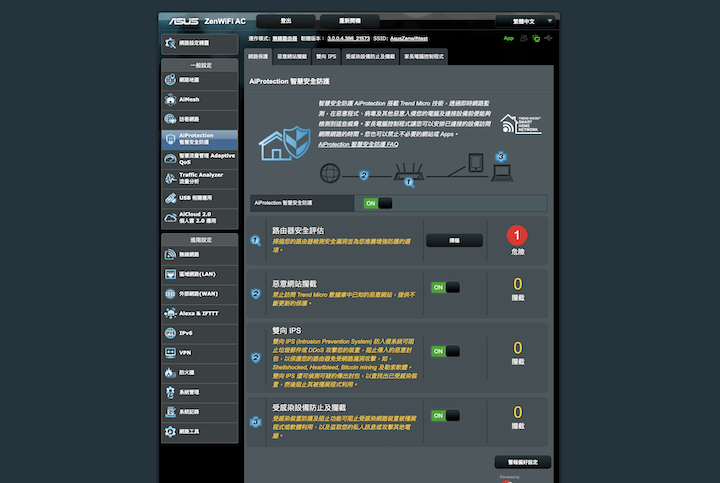Open AiCloud 2.0 sidebar item
720x483 pixels.
click(x=199, y=218)
